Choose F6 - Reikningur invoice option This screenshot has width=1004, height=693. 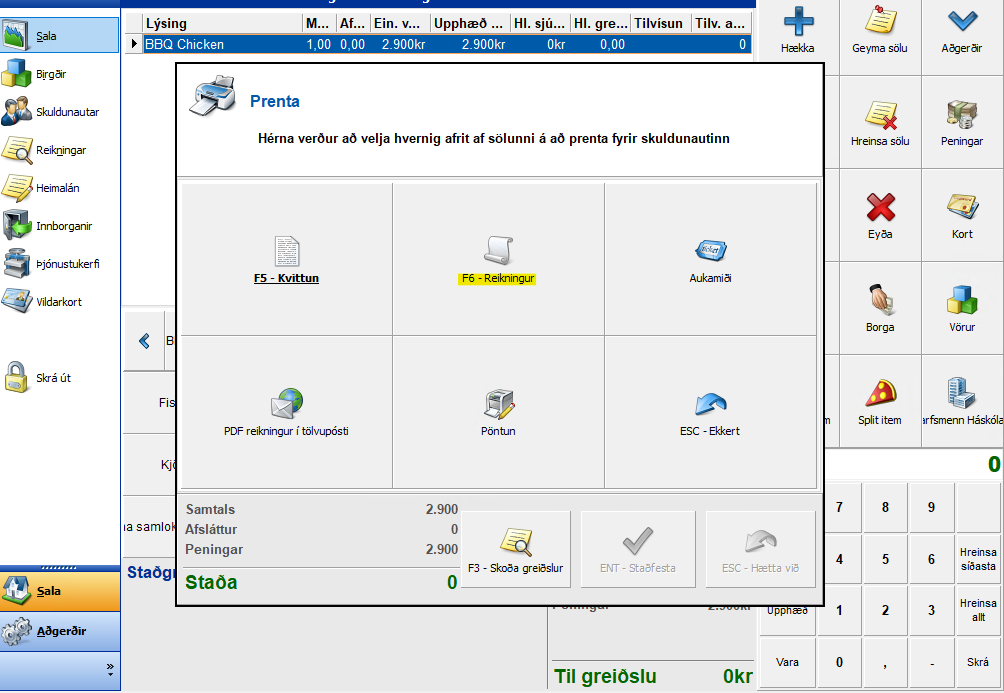click(498, 259)
